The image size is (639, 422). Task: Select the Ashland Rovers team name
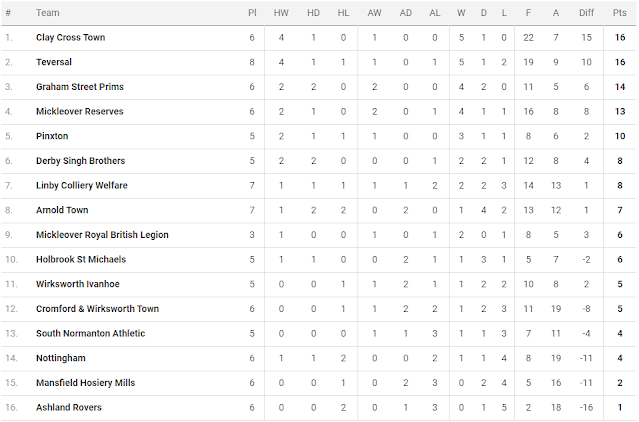[x=68, y=407]
